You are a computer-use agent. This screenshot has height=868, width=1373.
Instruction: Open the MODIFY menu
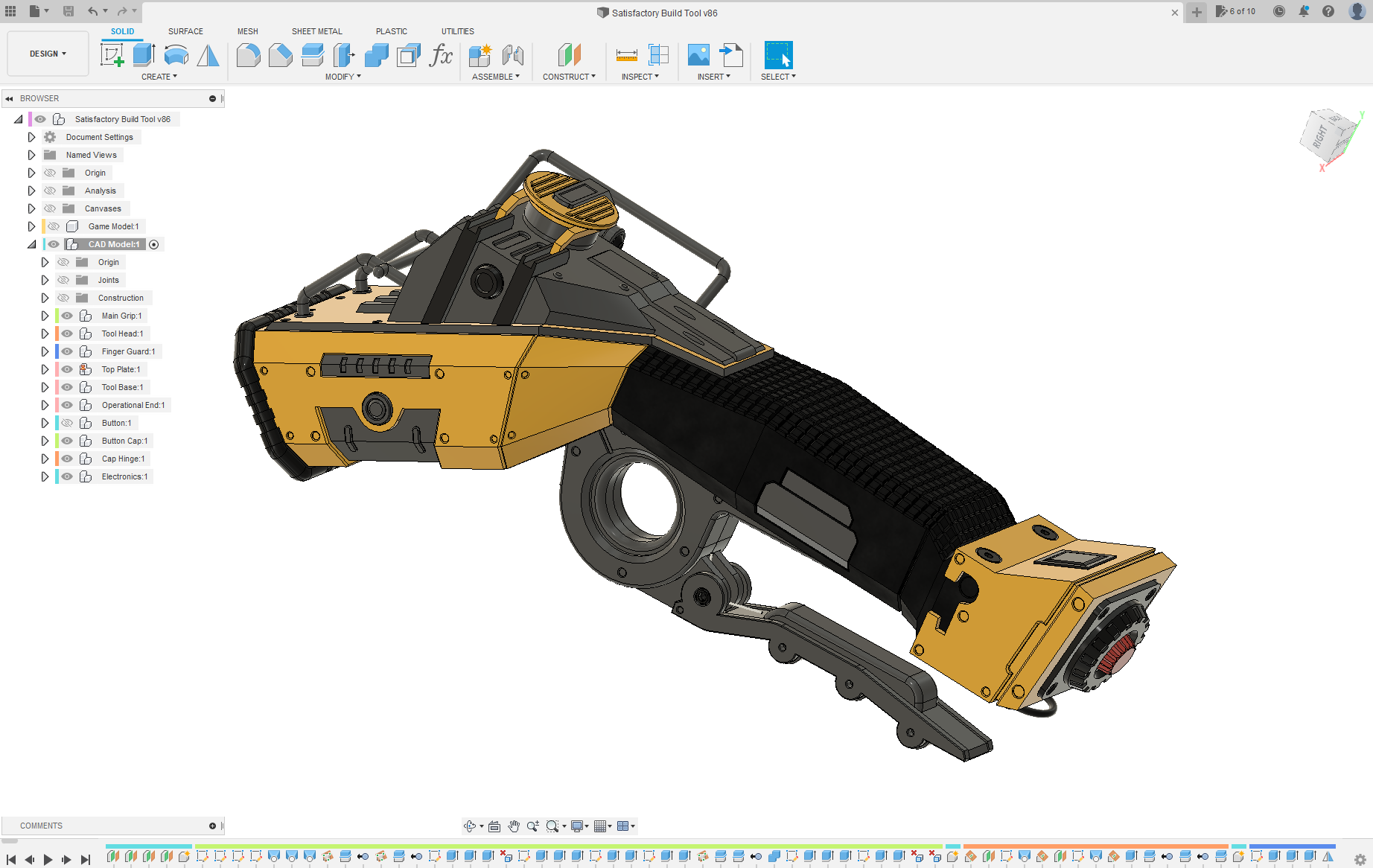343,77
